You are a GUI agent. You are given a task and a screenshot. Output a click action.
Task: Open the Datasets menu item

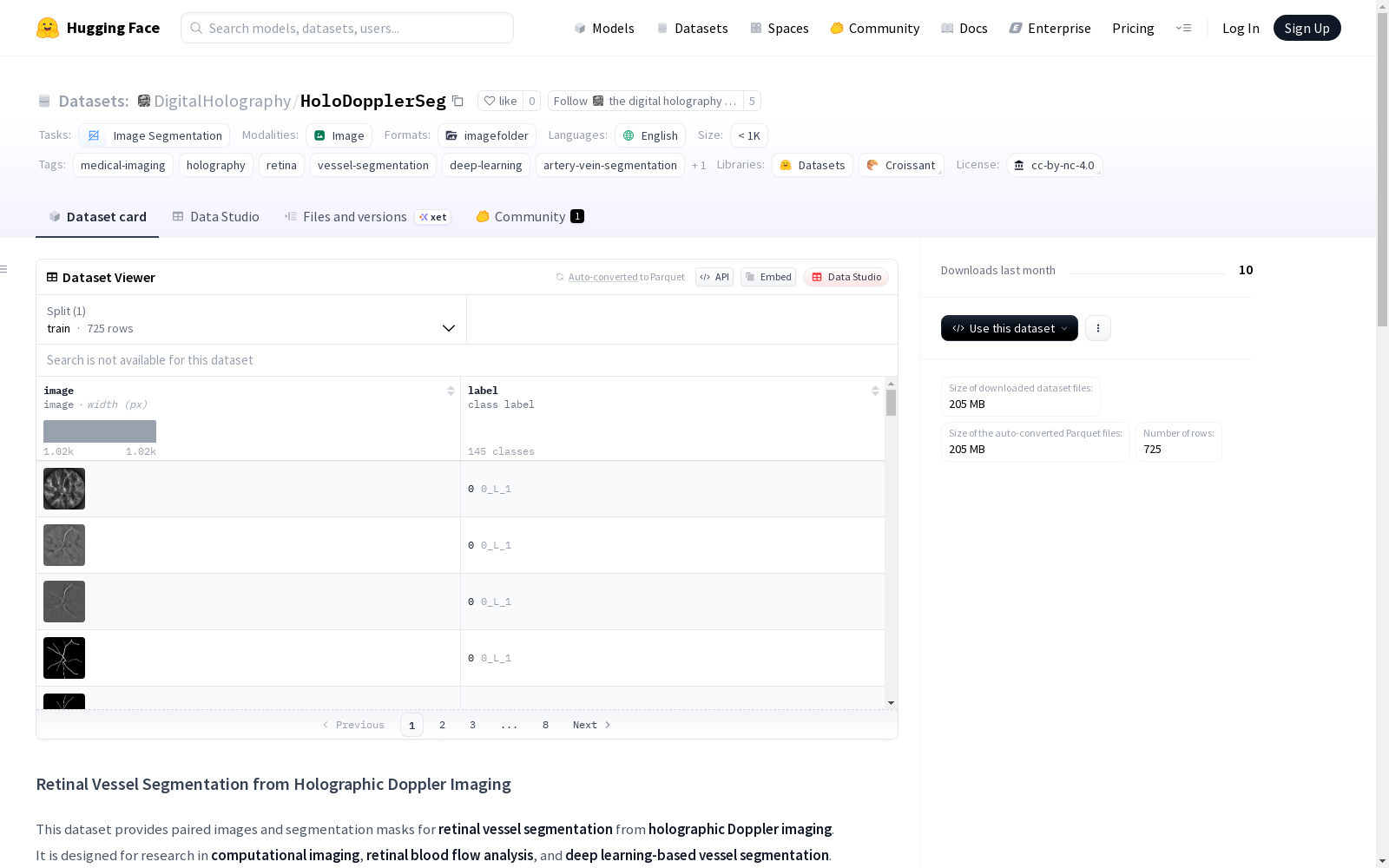click(x=692, y=28)
